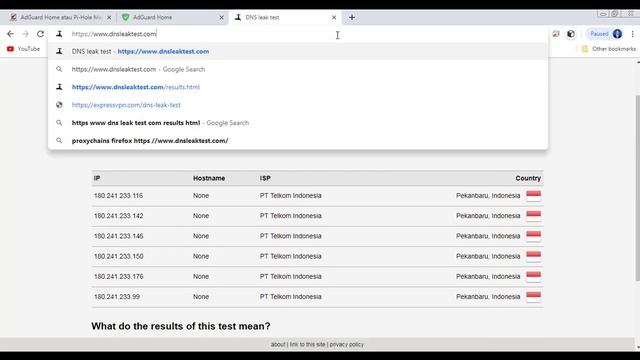Click the 'What do the results of this test mean?' heading
Viewport: 640px width, 360px height.
(x=181, y=326)
